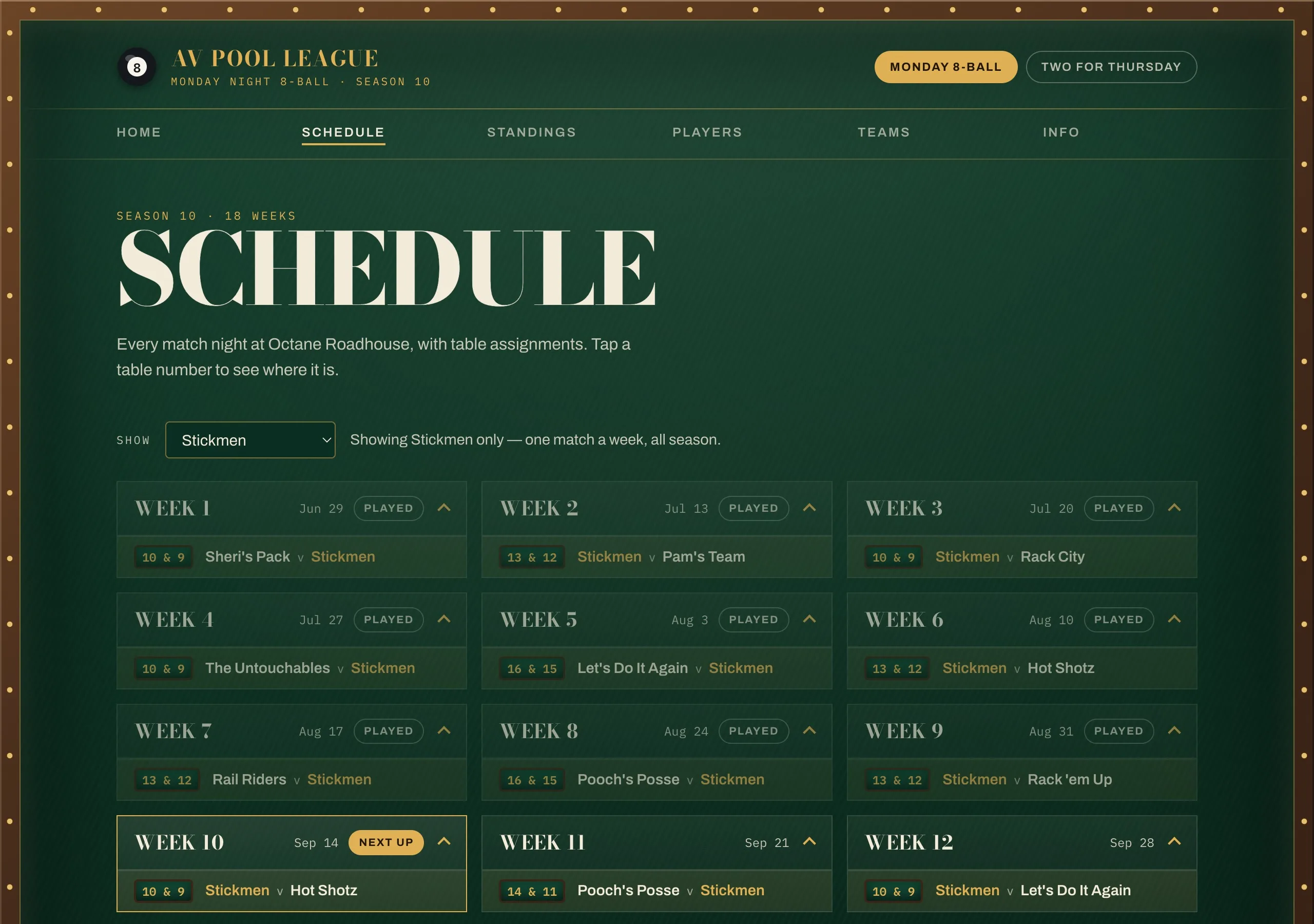Collapse the Week 12 card chevron
This screenshot has height=924, width=1314.
coord(1174,841)
